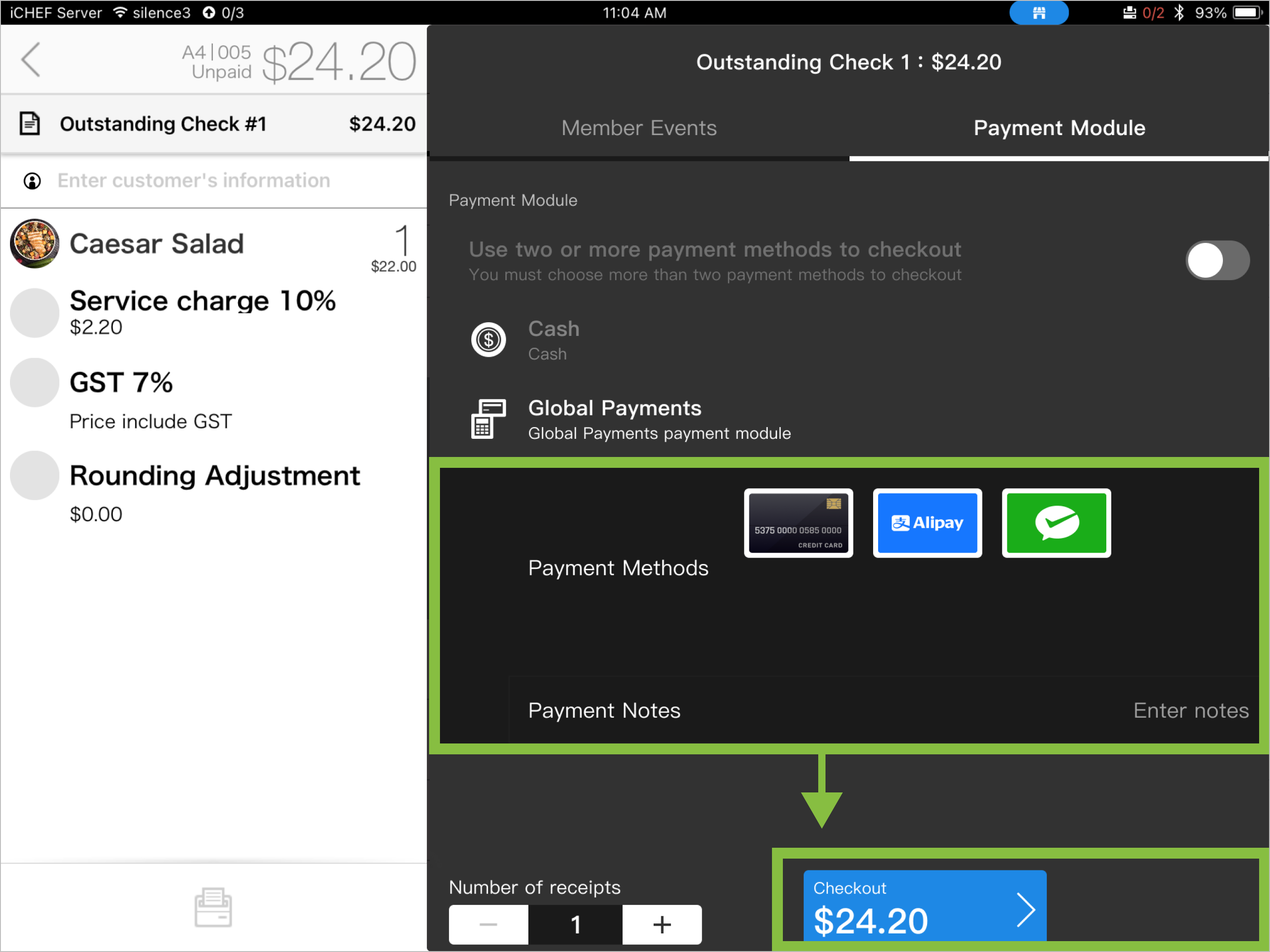Choose the WeChat Pay green icon
This screenshot has width=1270, height=952.
tap(1056, 523)
